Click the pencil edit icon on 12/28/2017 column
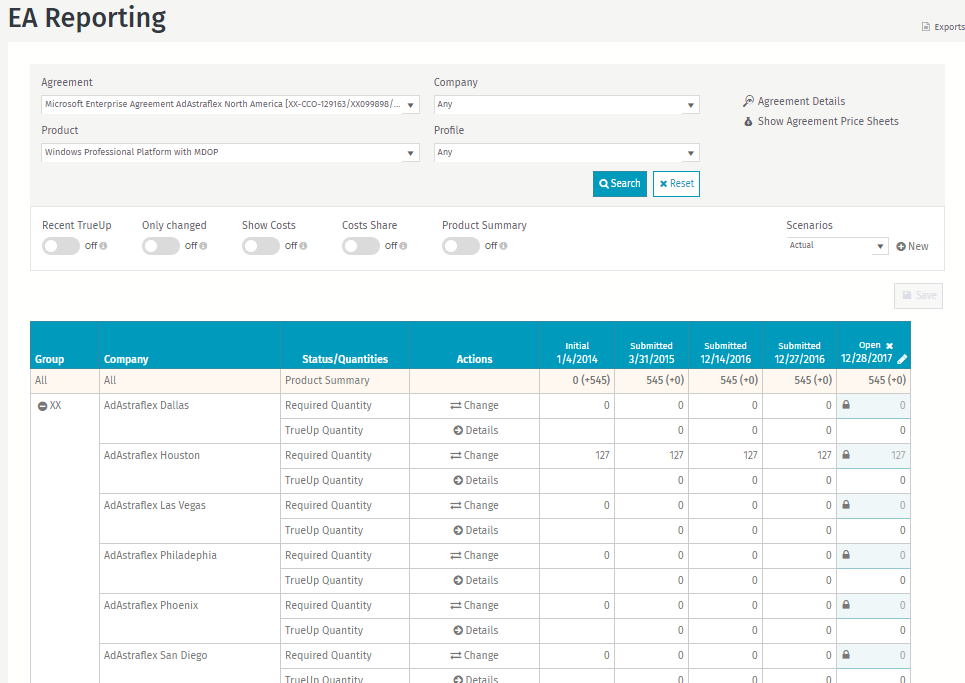 point(902,359)
